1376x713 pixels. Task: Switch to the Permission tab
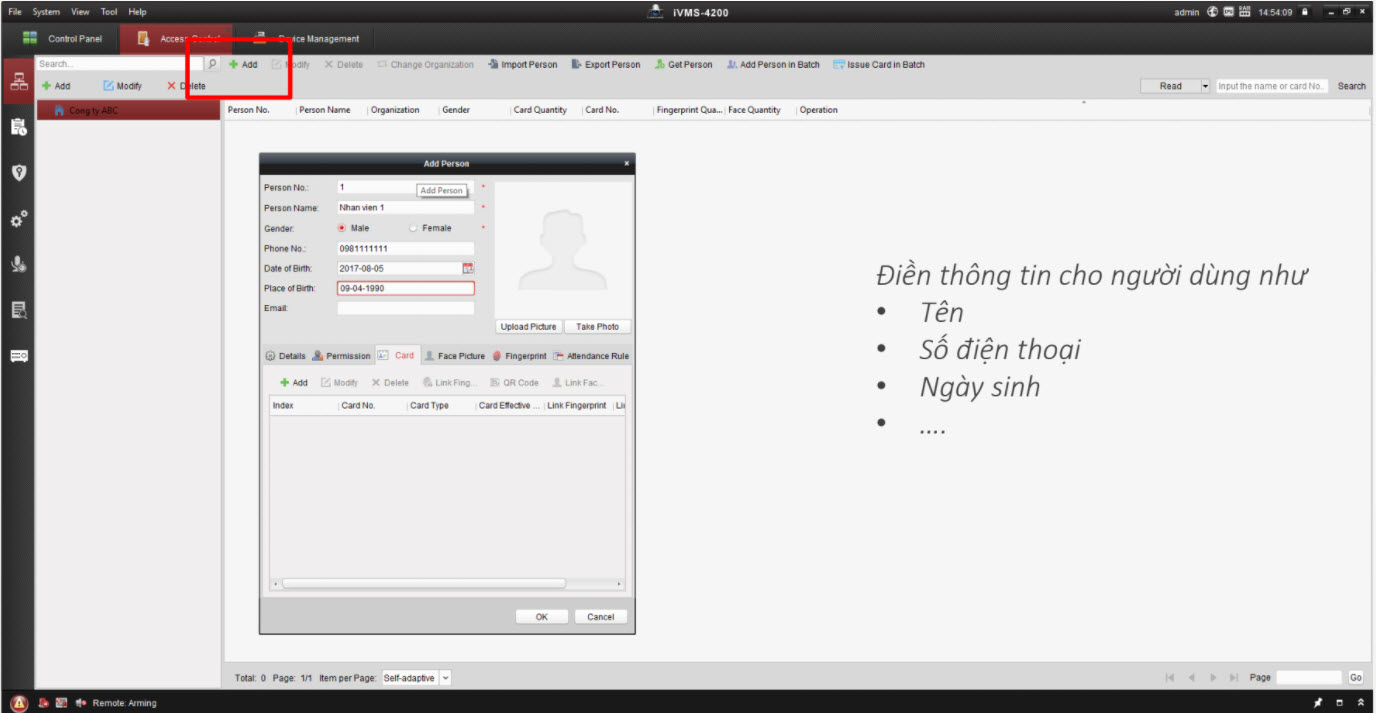click(341, 356)
